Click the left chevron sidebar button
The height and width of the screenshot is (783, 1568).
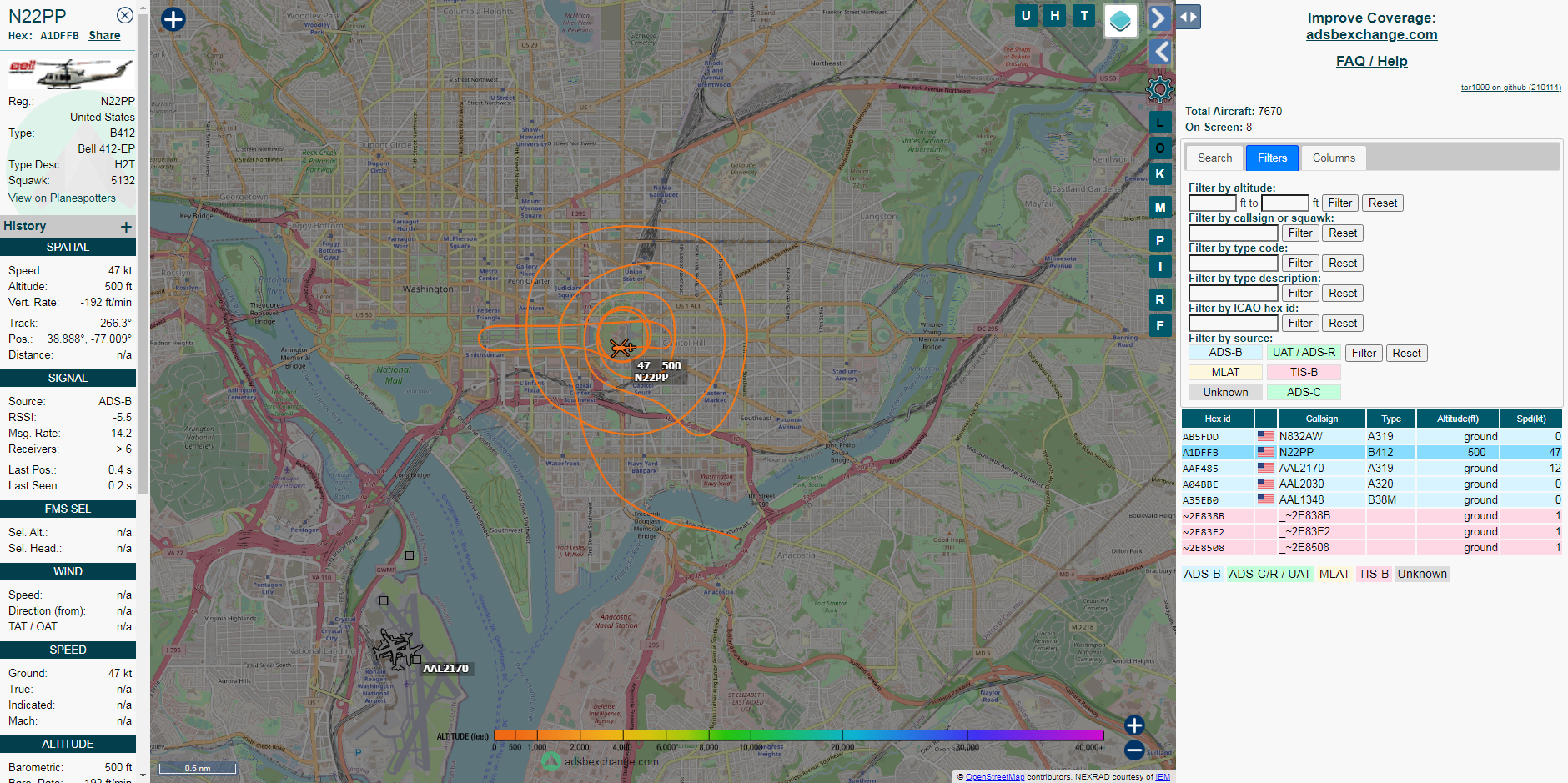pyautogui.click(x=1160, y=53)
